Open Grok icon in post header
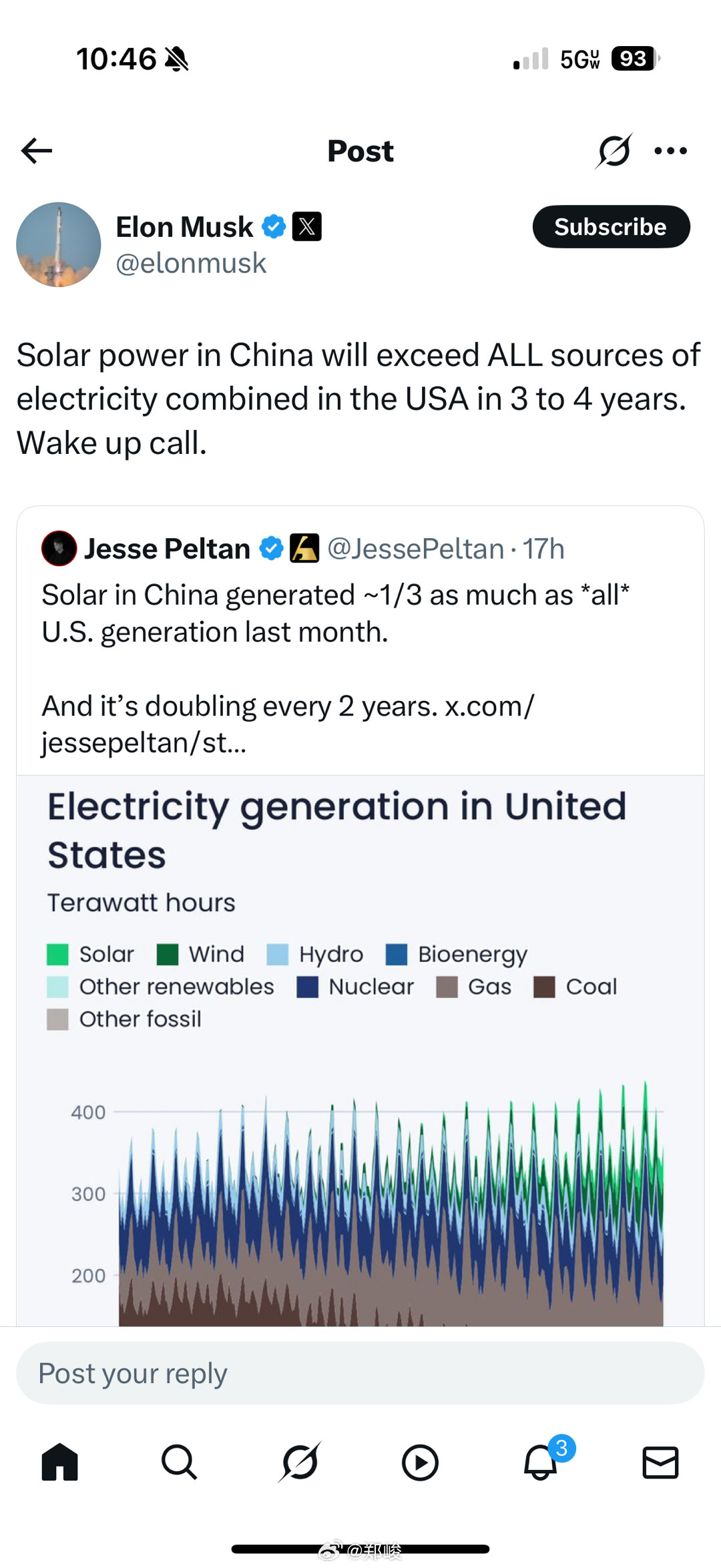 tap(614, 151)
